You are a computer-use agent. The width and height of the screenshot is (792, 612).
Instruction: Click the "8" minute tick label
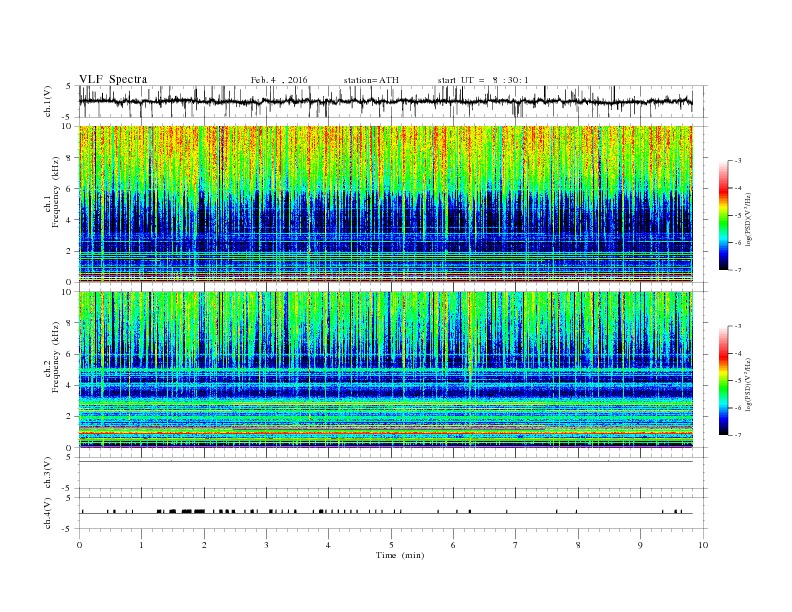click(x=578, y=545)
